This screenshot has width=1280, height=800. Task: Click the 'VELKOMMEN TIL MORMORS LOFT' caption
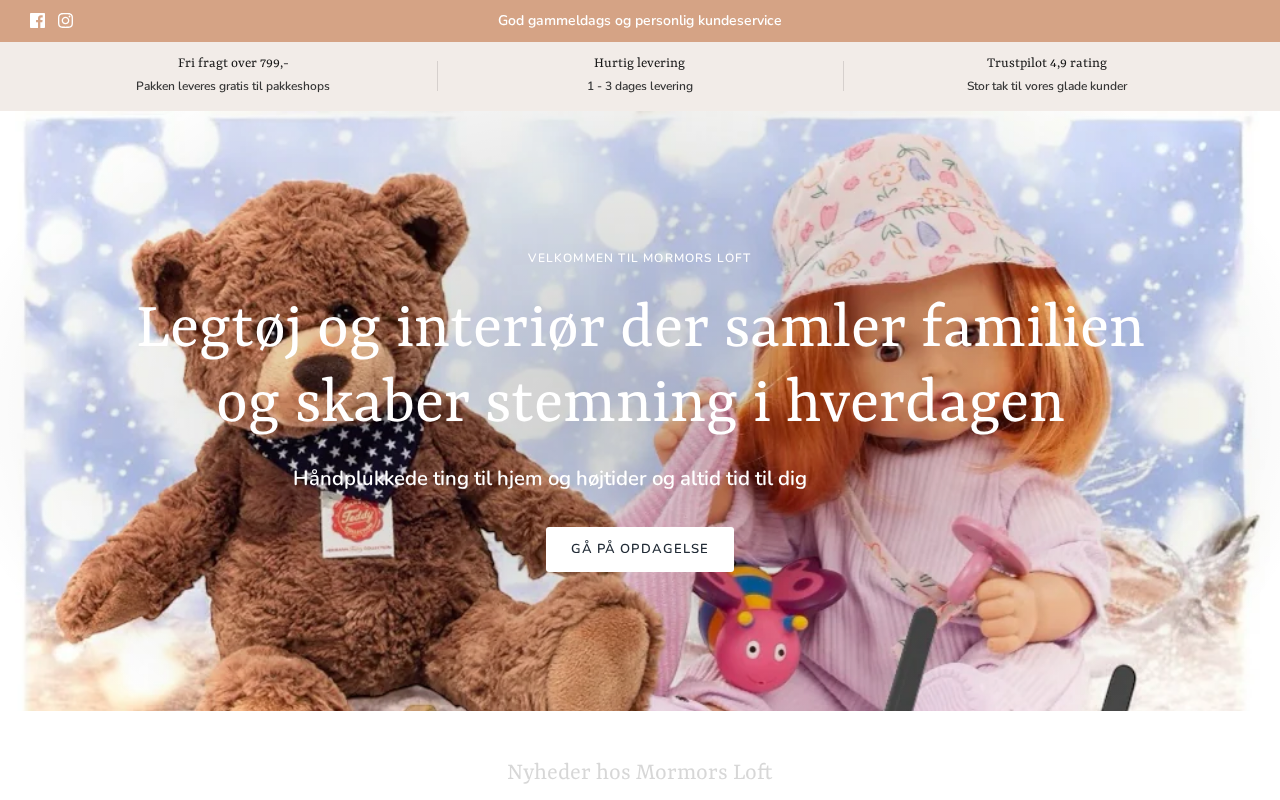click(640, 258)
